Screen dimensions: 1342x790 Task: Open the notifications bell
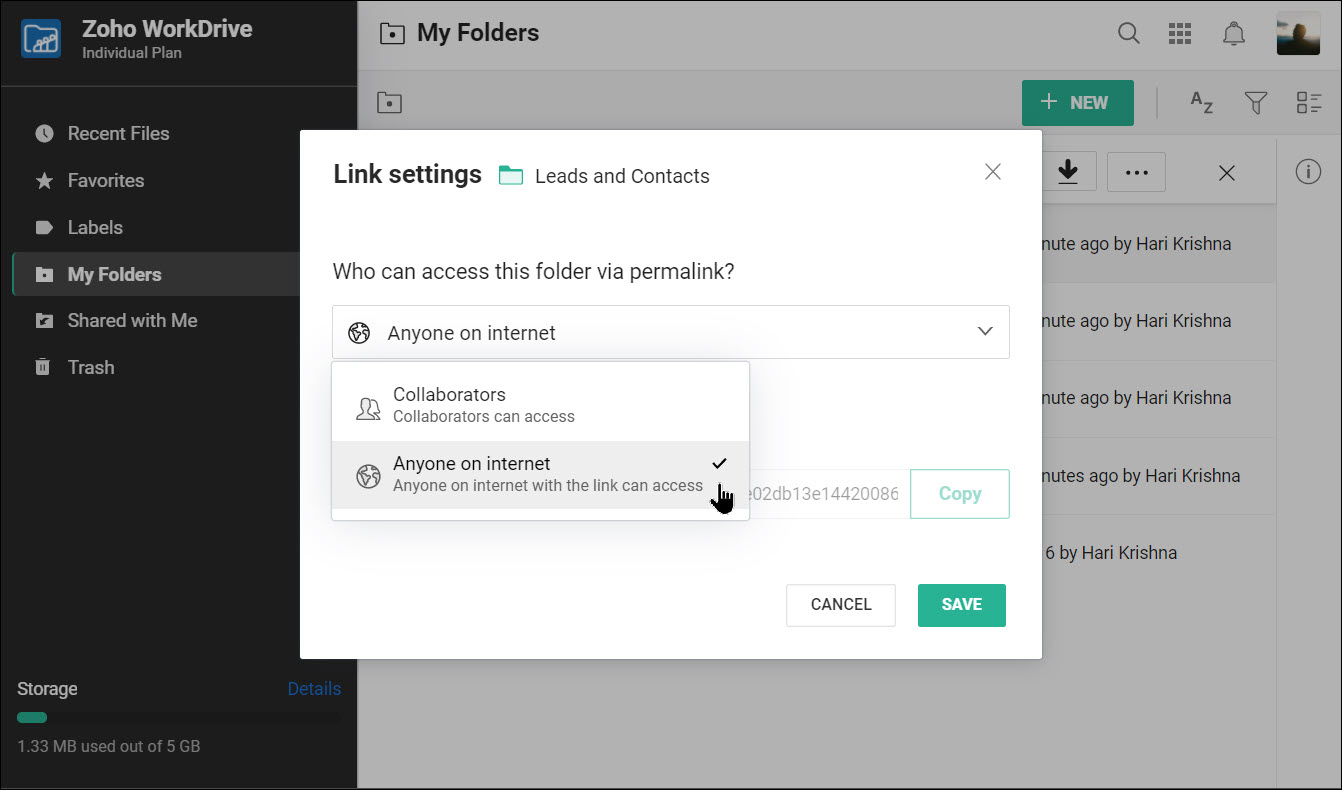pos(1234,33)
